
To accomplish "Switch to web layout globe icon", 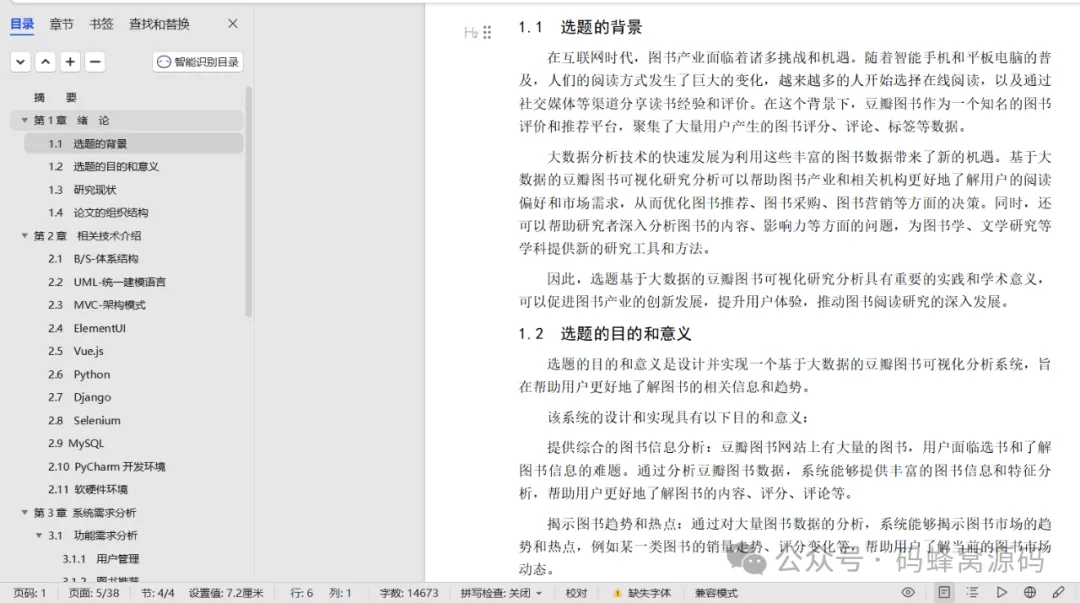I will click(1030, 593).
